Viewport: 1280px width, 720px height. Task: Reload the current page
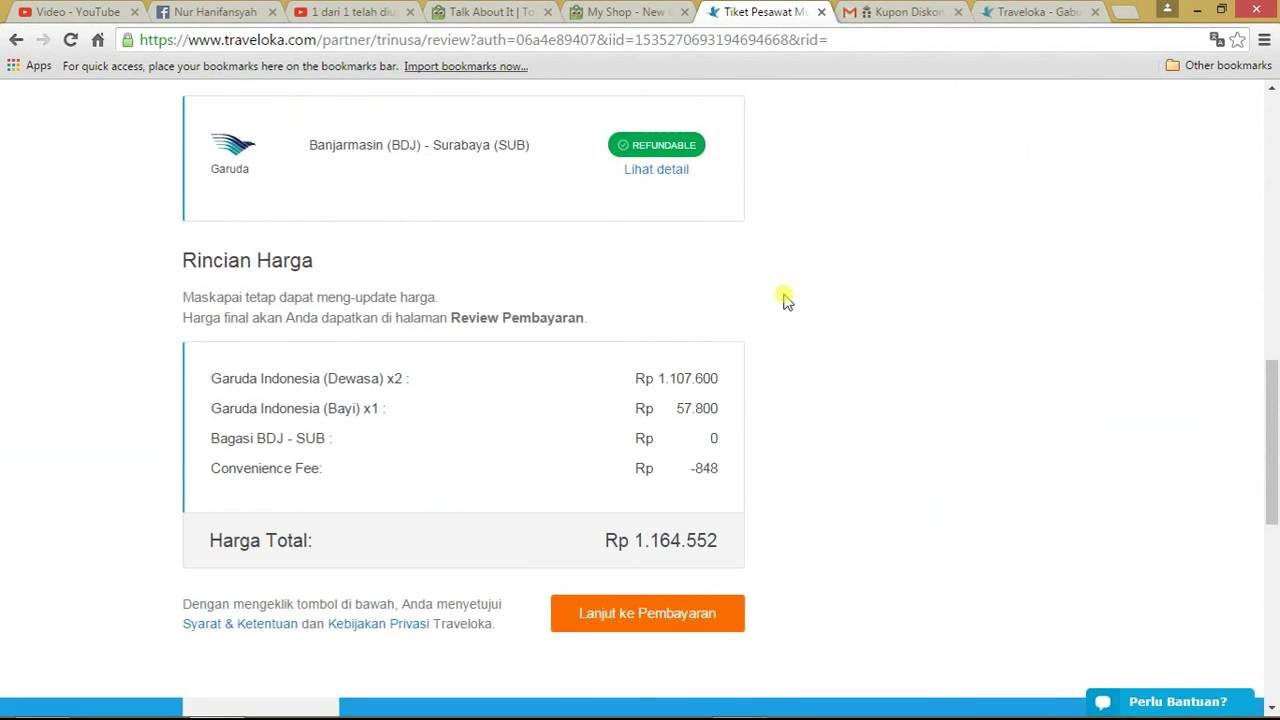pyautogui.click(x=70, y=40)
